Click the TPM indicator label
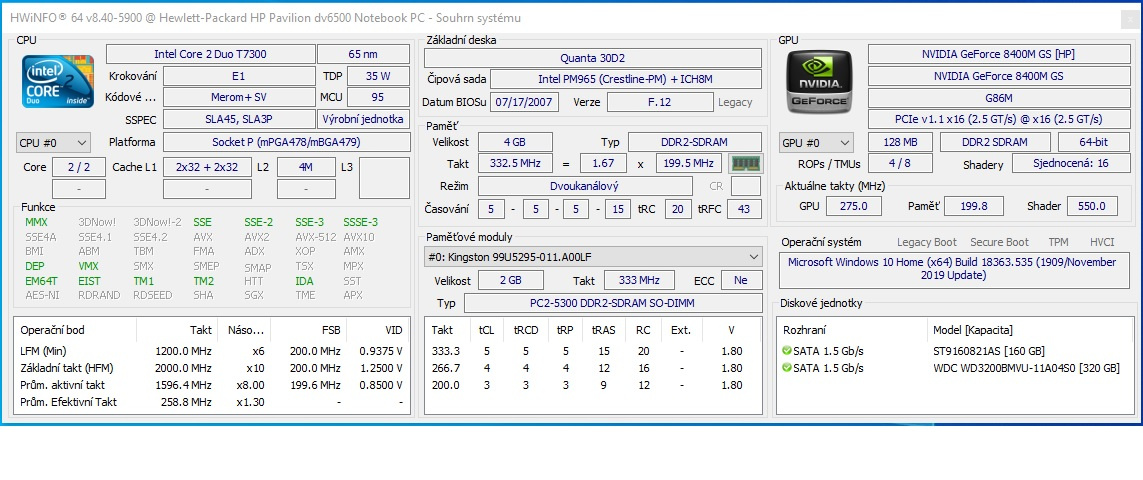1143x480 pixels. coord(1058,242)
